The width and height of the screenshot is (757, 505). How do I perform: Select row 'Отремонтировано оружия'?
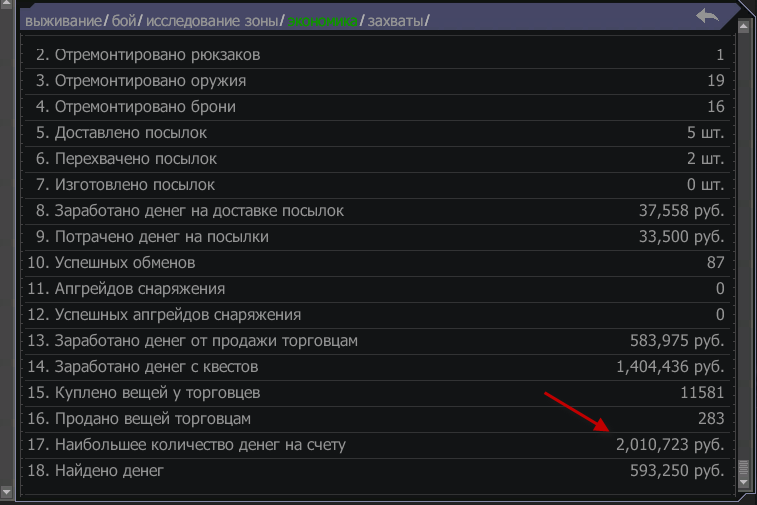point(379,81)
